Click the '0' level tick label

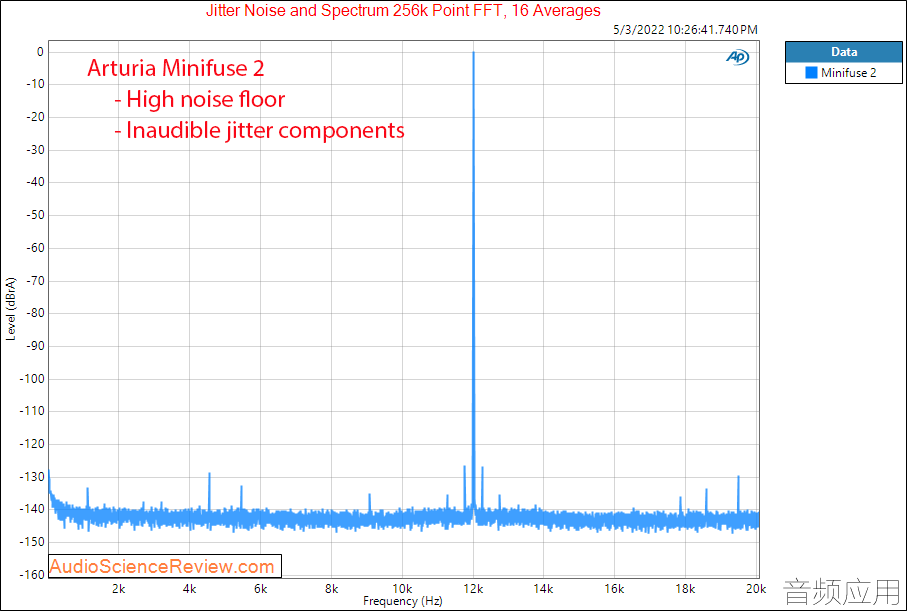pos(40,52)
